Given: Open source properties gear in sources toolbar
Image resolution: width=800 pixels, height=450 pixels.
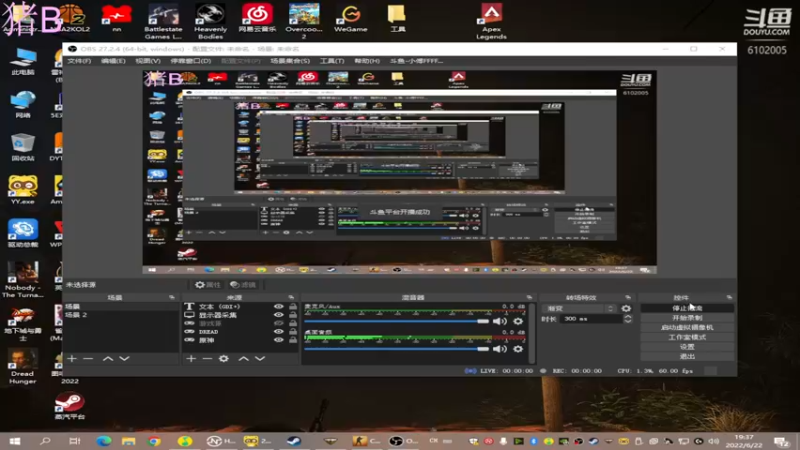Looking at the screenshot, I should point(223,359).
